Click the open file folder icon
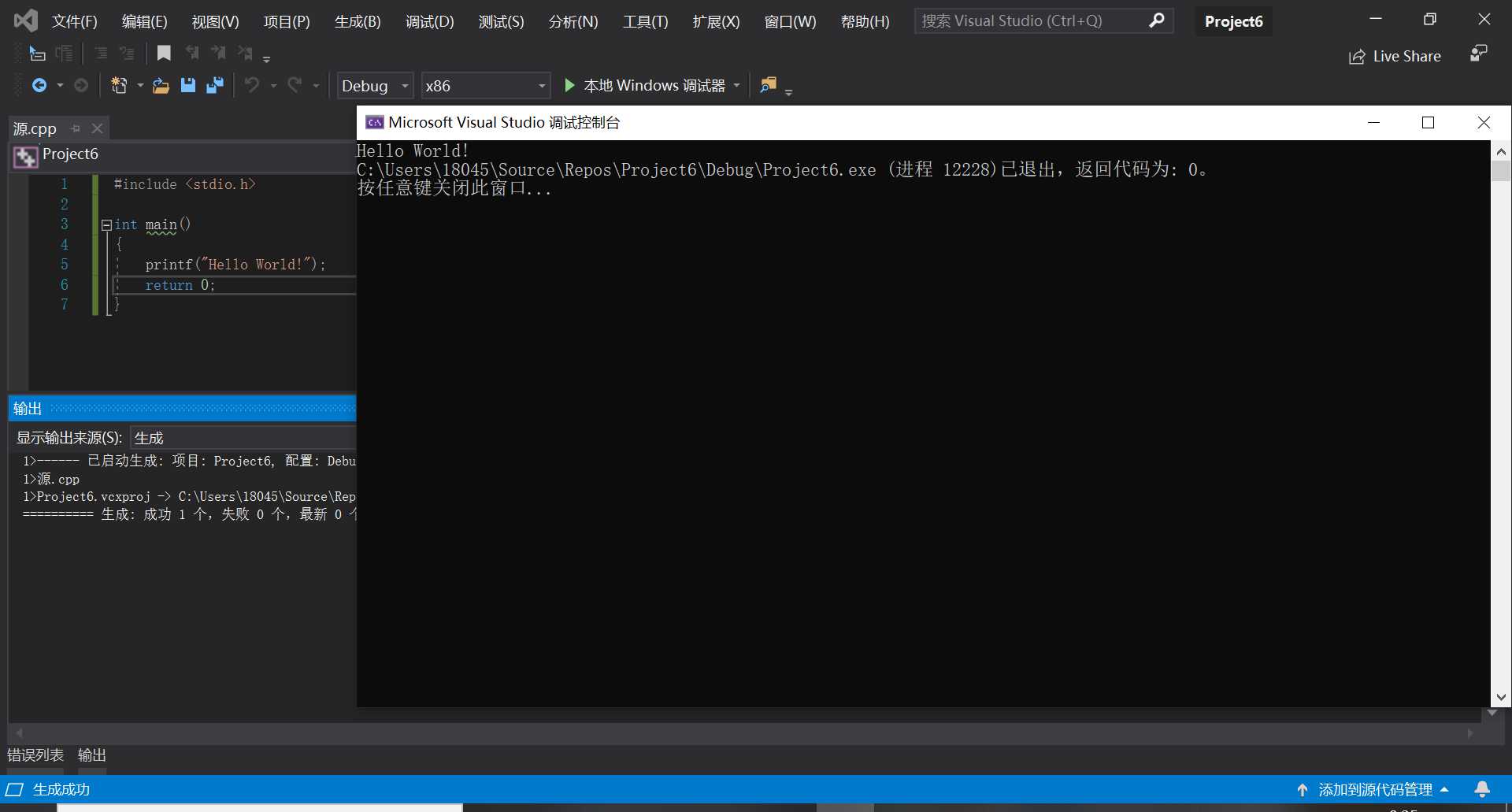 point(161,85)
